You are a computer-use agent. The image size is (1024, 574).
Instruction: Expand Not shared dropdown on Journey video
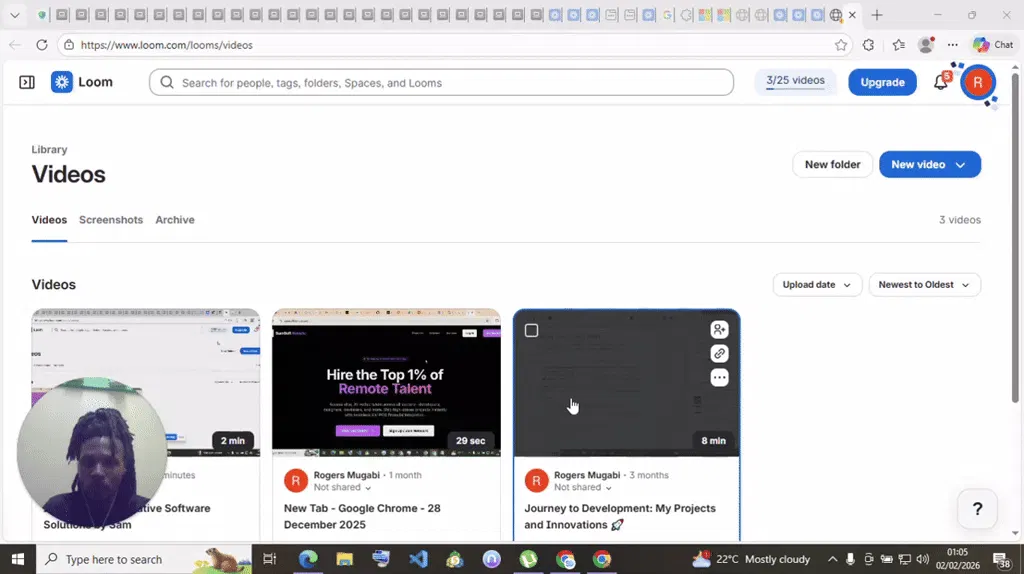[583, 487]
